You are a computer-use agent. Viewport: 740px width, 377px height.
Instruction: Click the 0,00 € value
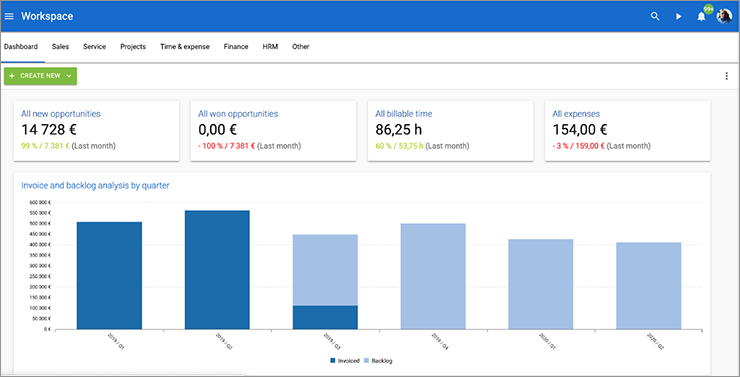click(x=218, y=129)
